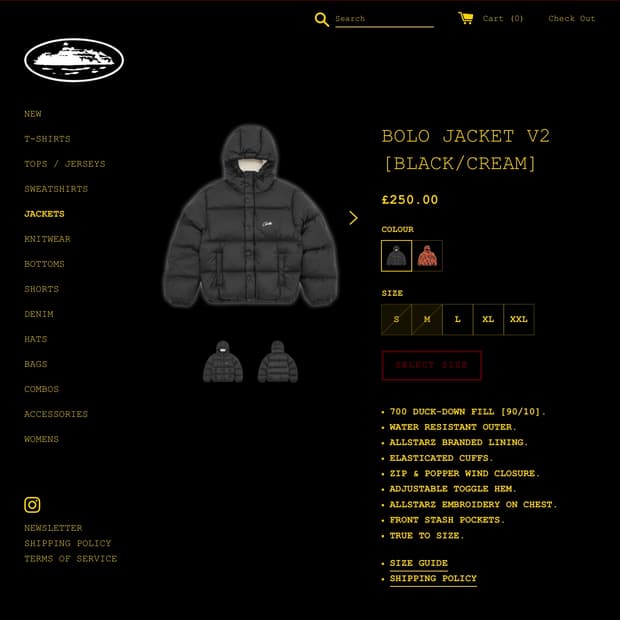Click the ship logo to go home

[74, 60]
